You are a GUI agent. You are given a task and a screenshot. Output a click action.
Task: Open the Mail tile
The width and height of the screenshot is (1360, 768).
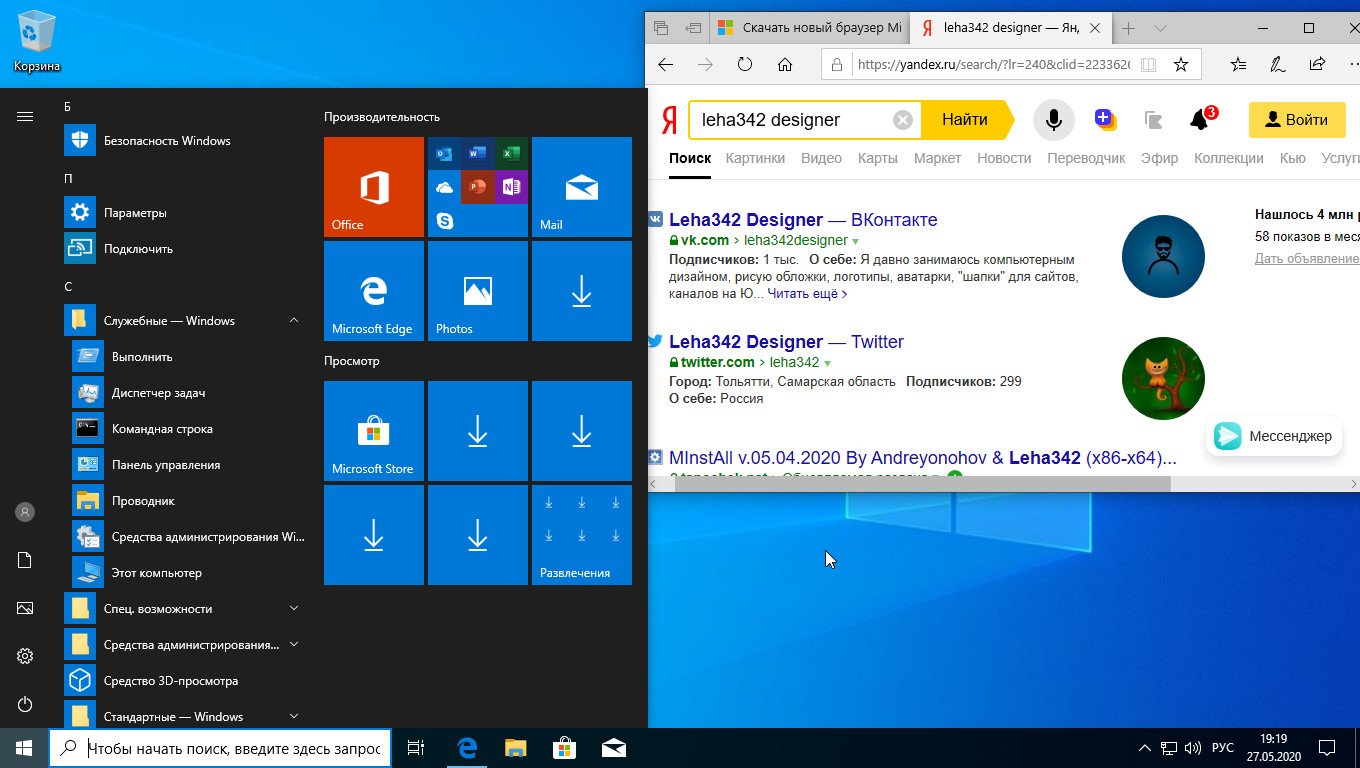[x=582, y=187]
